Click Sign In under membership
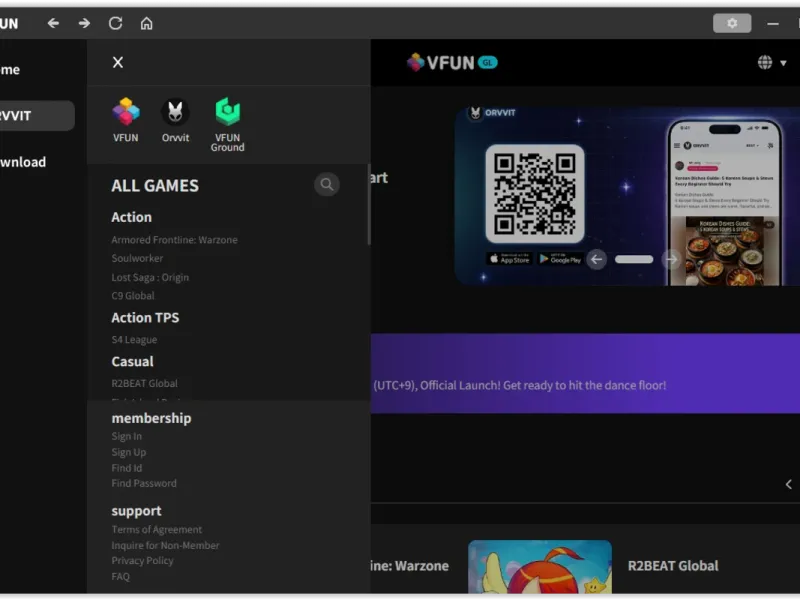 (x=127, y=436)
